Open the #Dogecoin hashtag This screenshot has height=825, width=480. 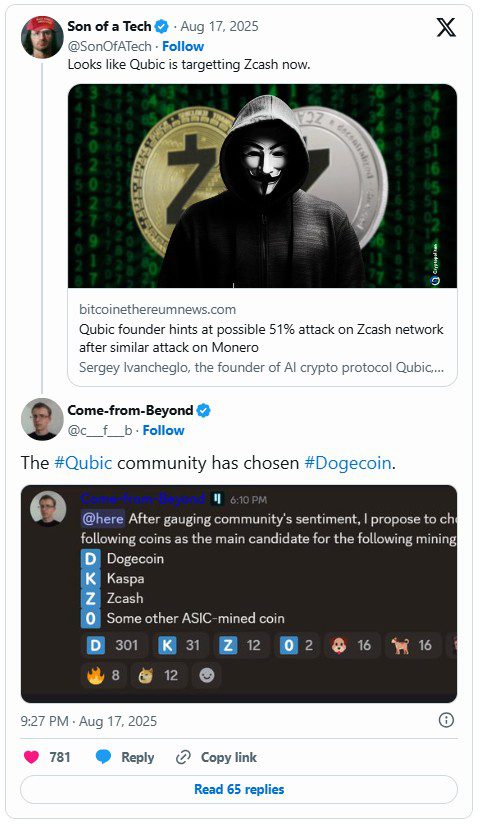coord(348,463)
